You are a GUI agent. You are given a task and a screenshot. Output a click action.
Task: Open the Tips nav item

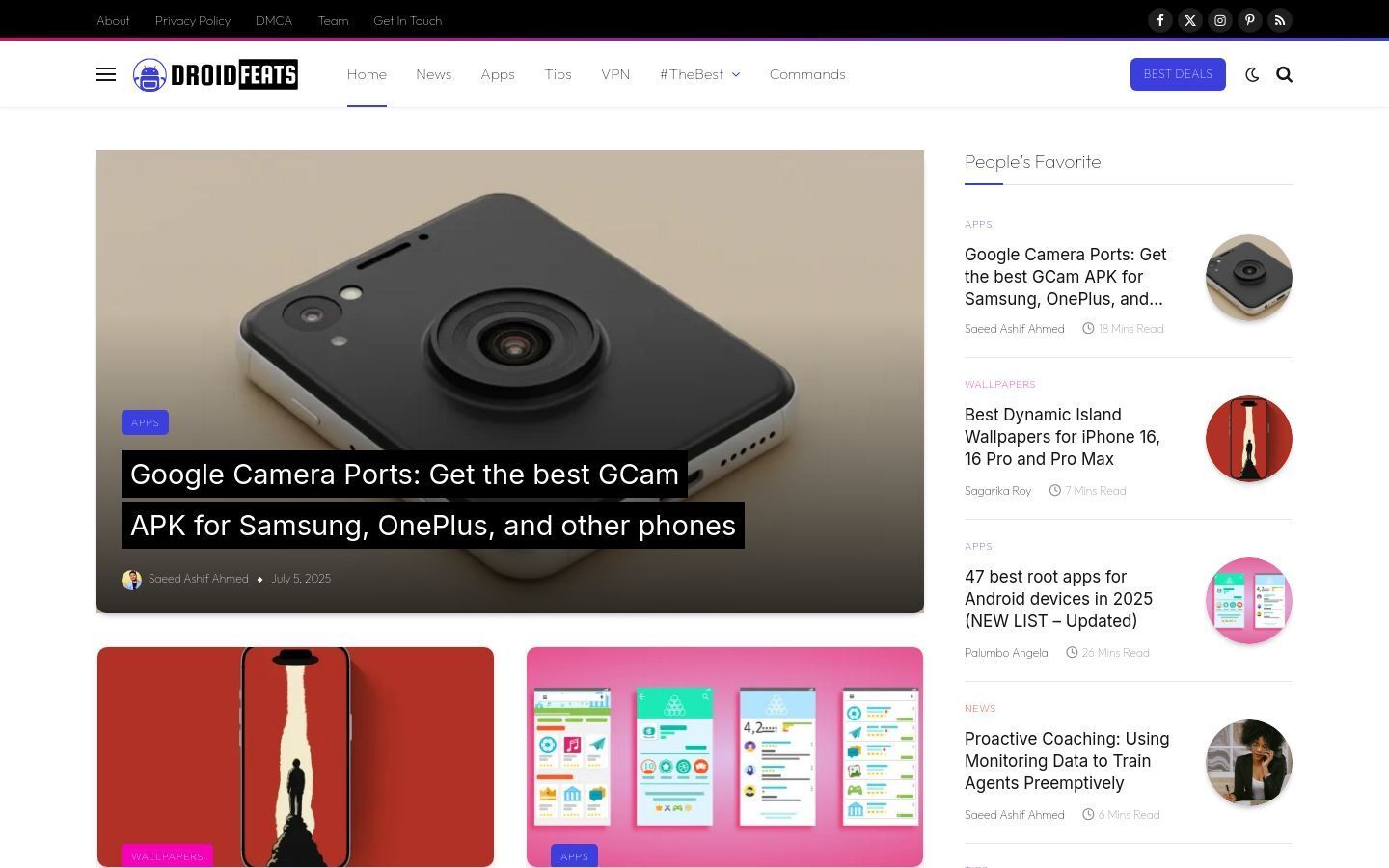tap(558, 74)
